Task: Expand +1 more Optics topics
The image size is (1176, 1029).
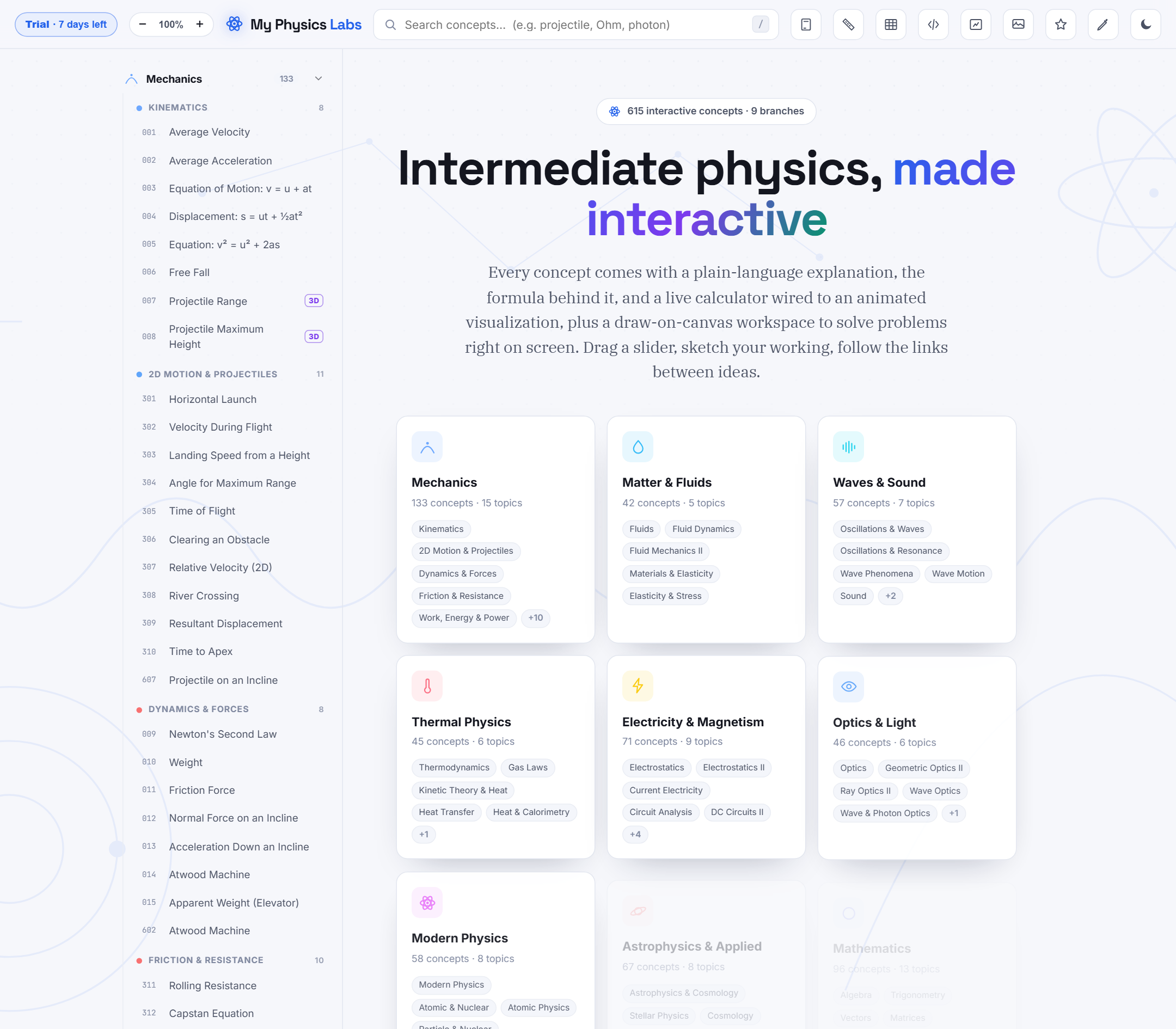Action: pos(953,813)
